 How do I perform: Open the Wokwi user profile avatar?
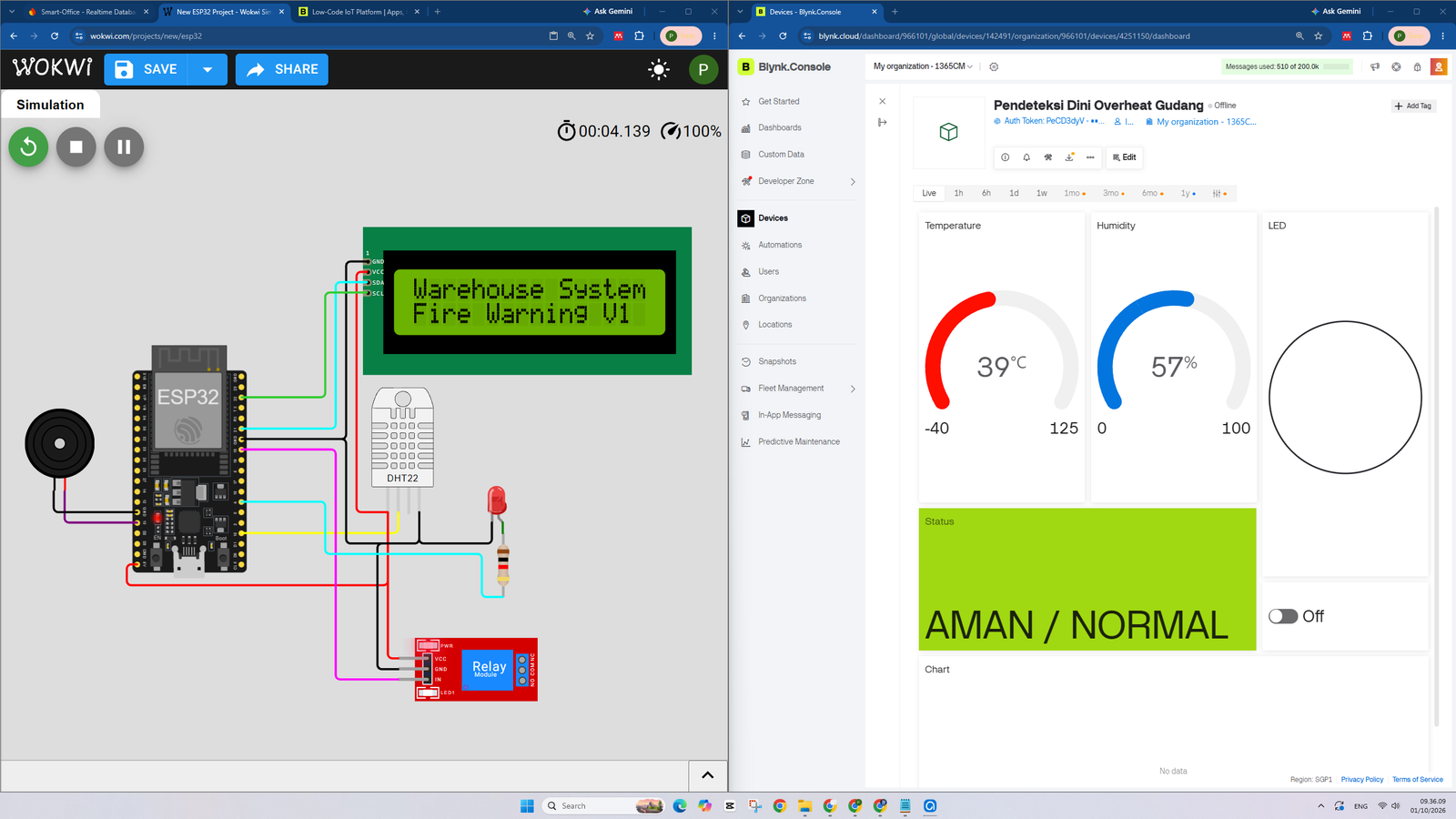[x=703, y=69]
